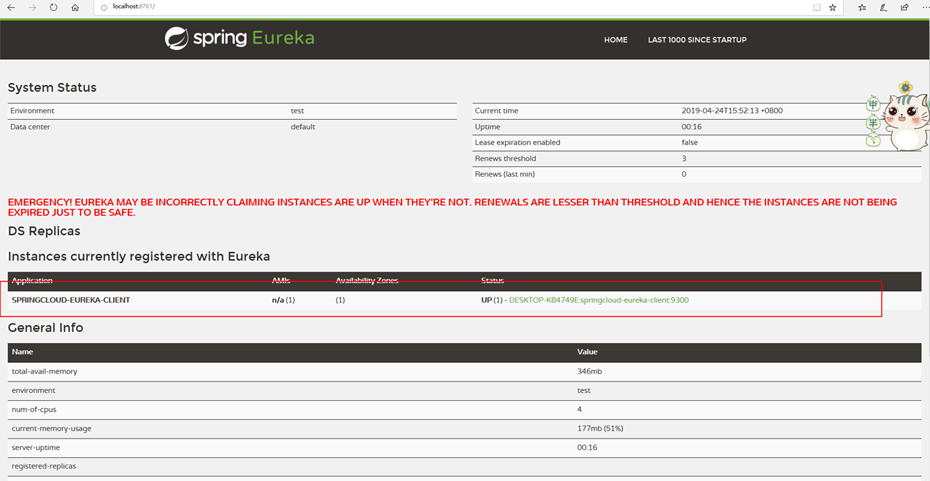Click the 中 bubble beside the cat
Viewport: 930px width, 481px height.
(872, 106)
